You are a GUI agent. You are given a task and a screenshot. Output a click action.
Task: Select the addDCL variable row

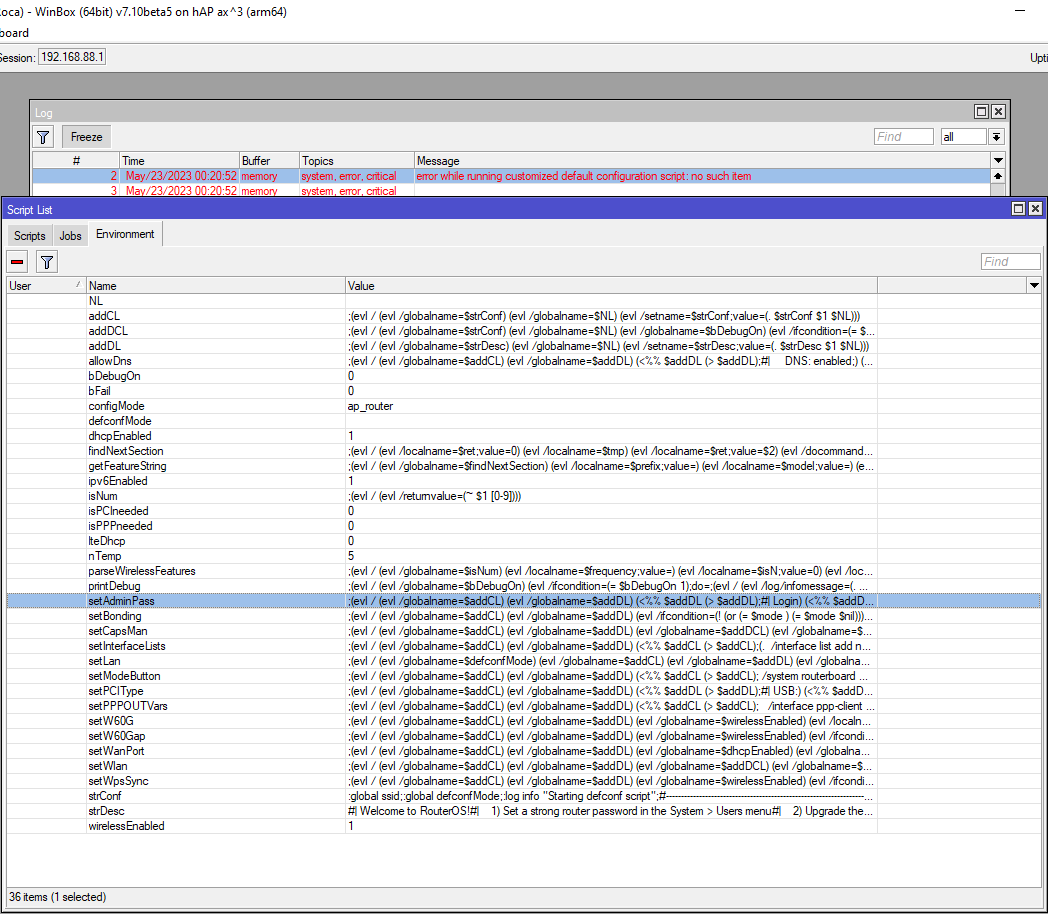tap(523, 331)
